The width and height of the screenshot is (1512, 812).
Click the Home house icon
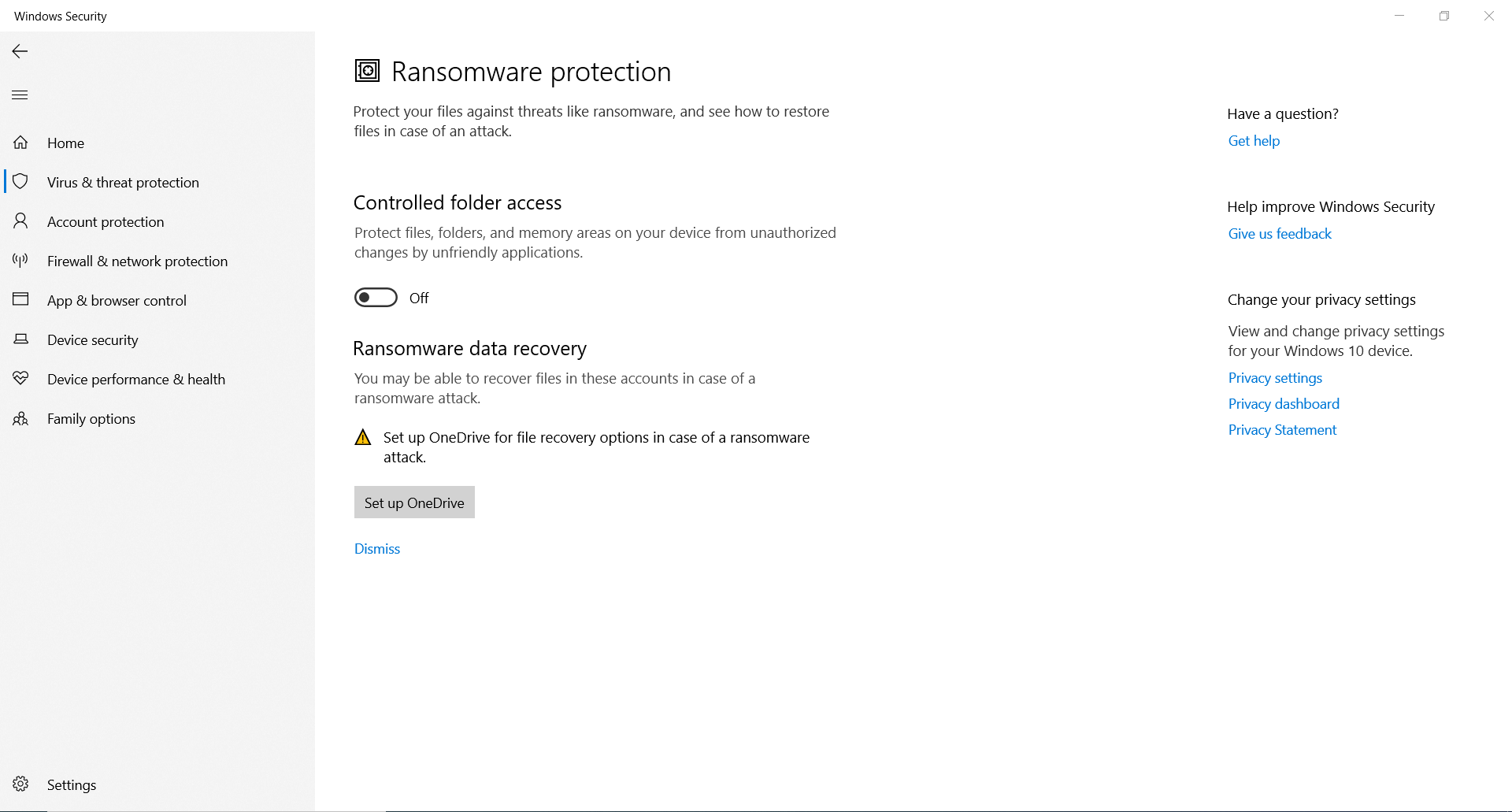pos(20,143)
